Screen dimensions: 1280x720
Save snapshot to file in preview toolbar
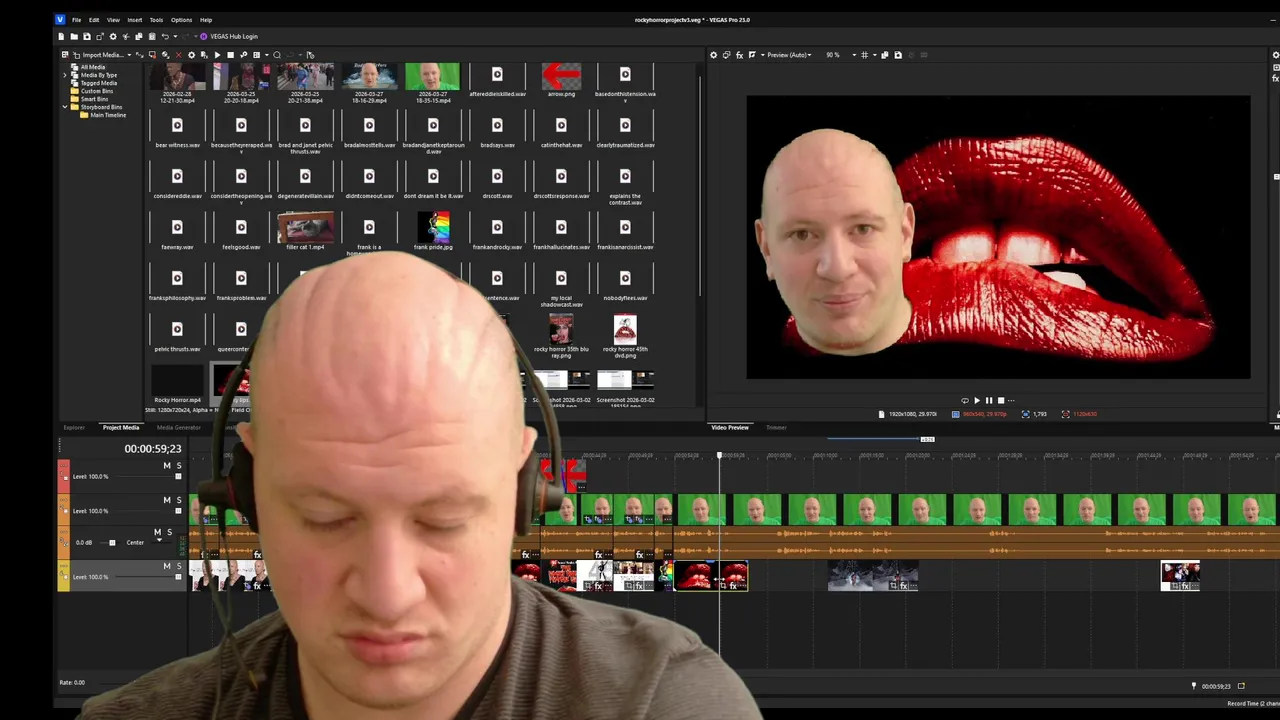click(x=898, y=55)
